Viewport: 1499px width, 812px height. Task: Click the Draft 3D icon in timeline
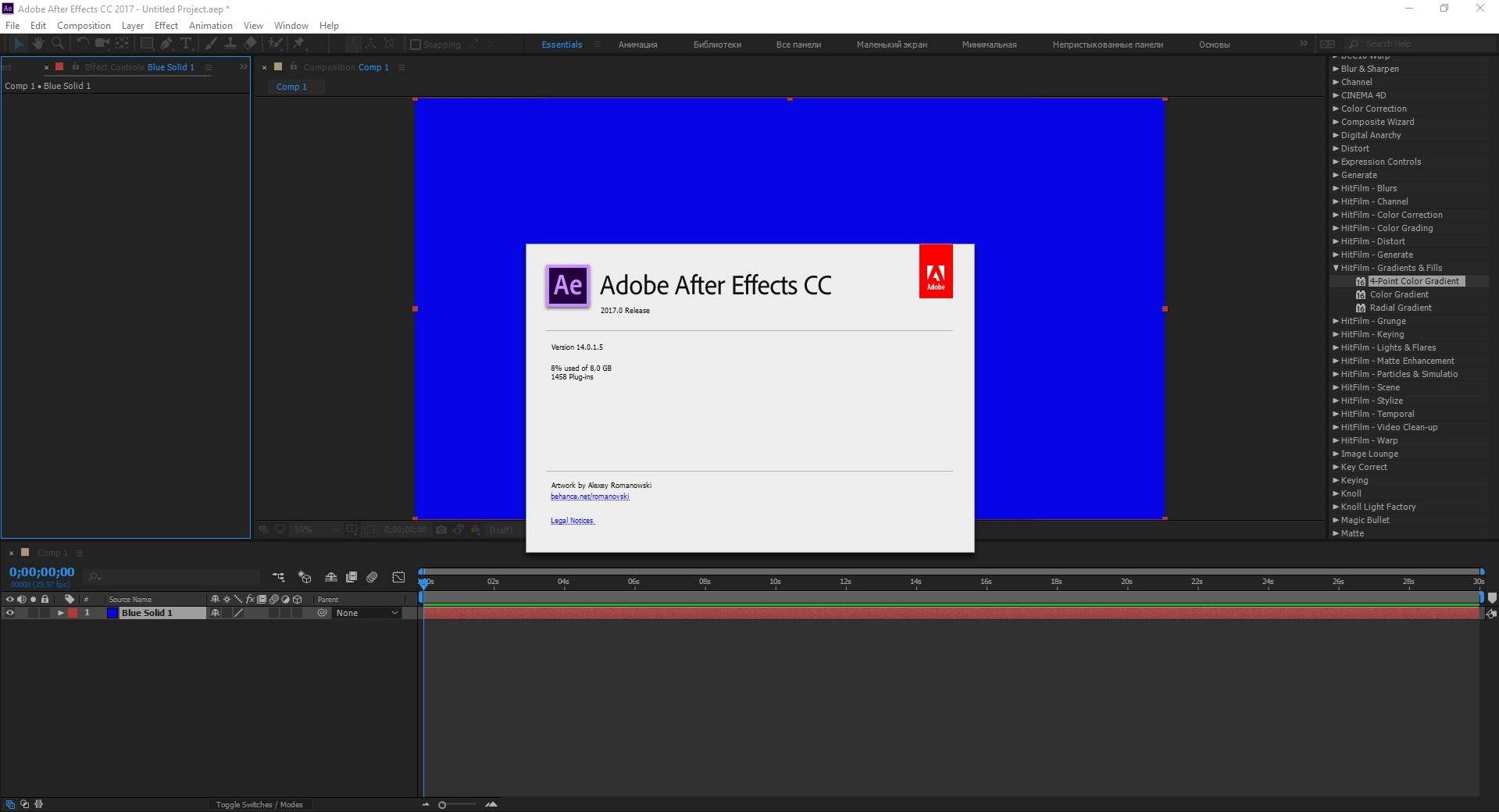click(x=305, y=577)
